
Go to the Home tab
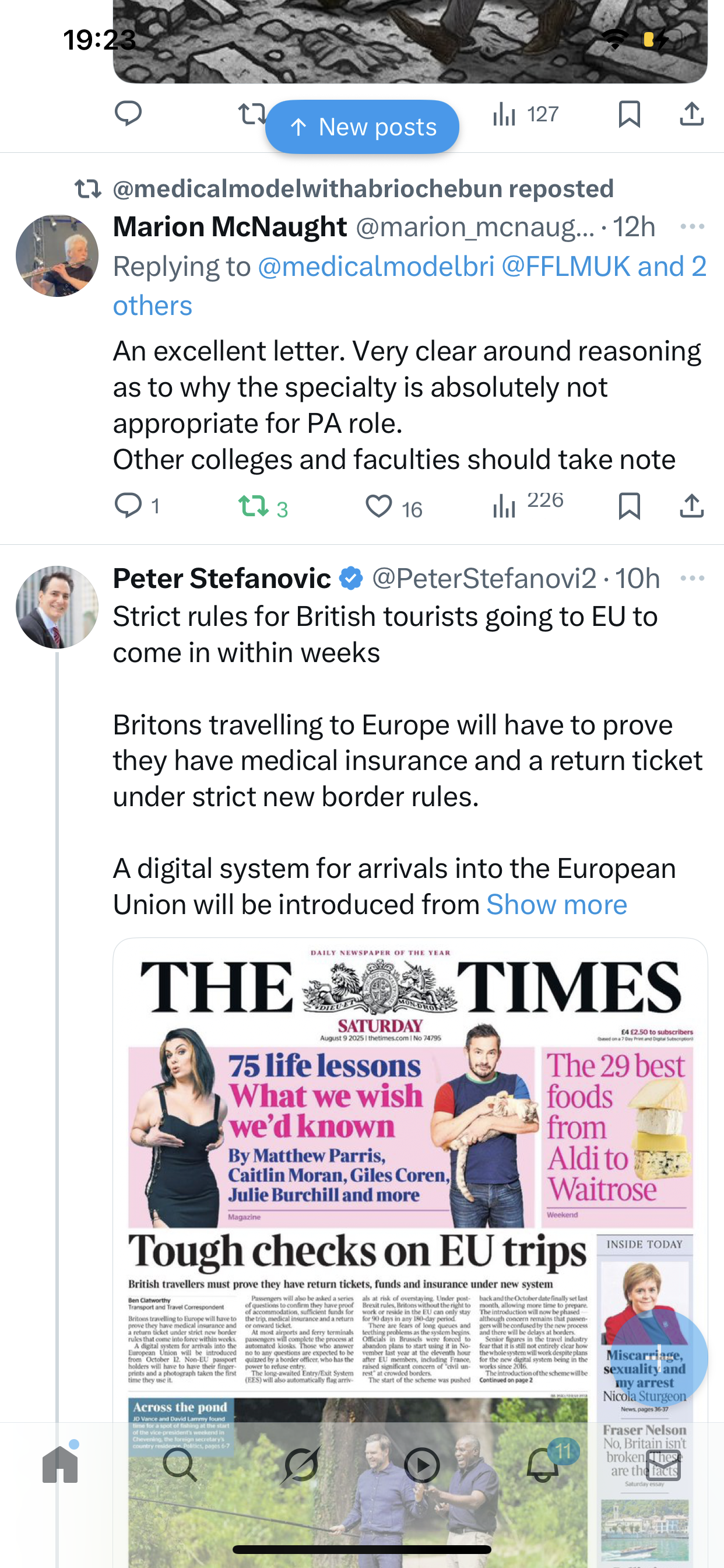click(60, 1466)
